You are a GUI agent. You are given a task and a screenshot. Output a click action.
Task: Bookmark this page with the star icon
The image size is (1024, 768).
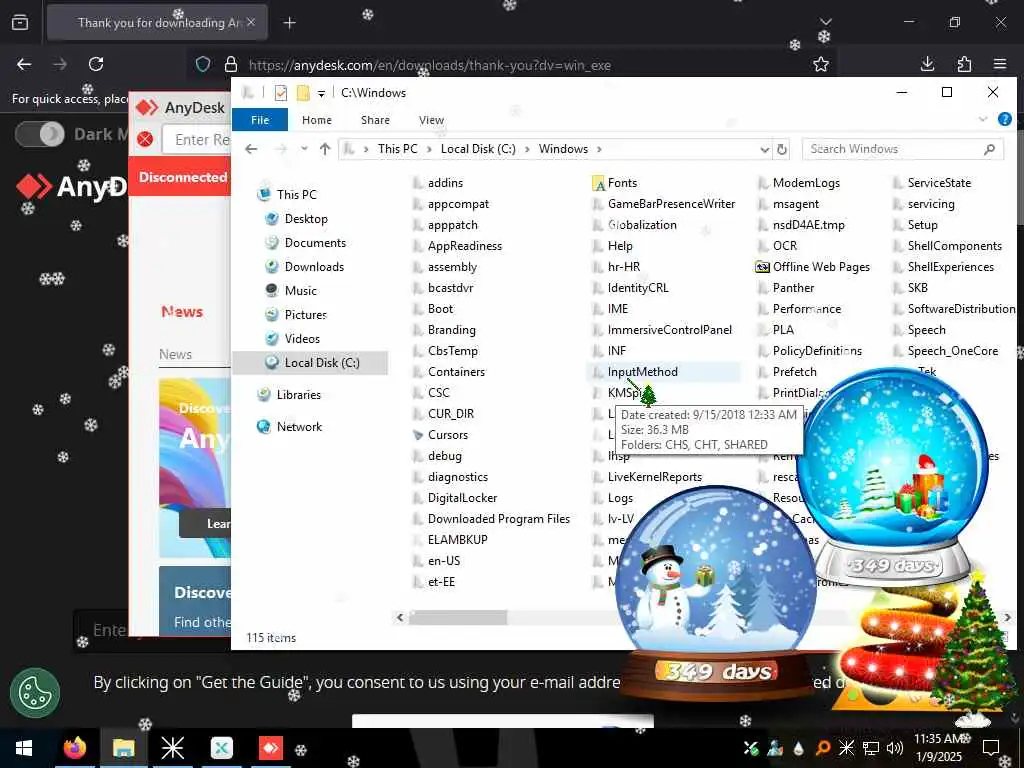click(821, 64)
